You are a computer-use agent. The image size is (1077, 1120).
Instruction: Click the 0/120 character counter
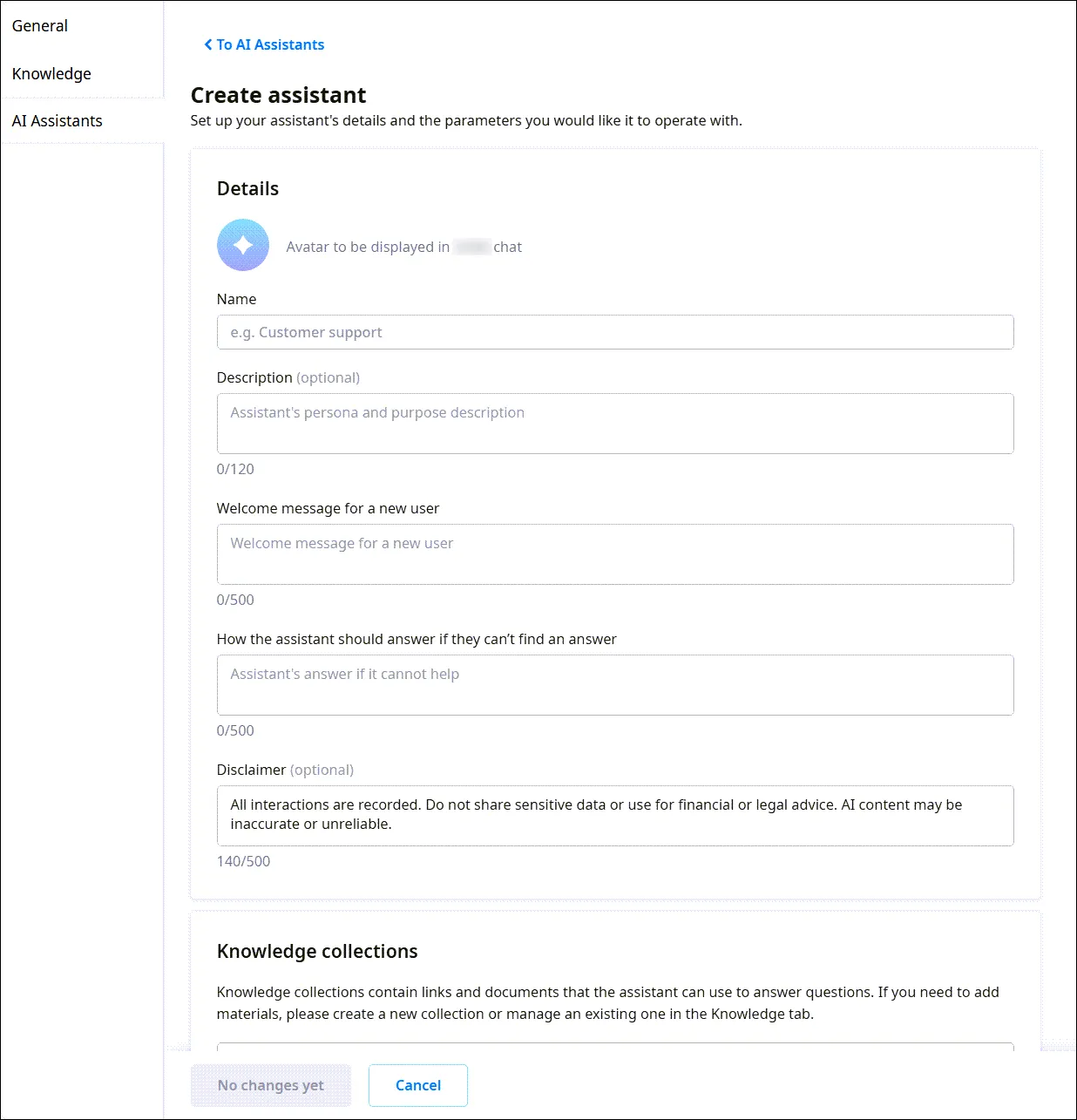point(235,469)
